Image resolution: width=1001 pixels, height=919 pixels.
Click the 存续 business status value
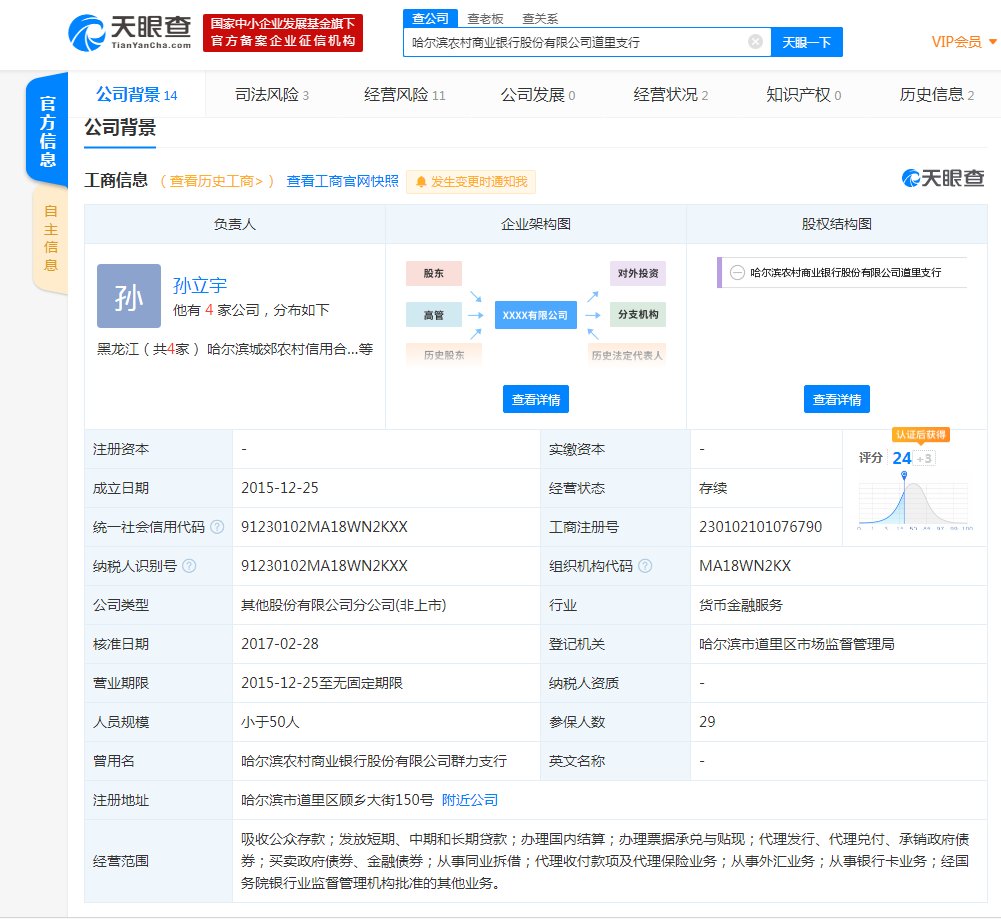click(713, 488)
